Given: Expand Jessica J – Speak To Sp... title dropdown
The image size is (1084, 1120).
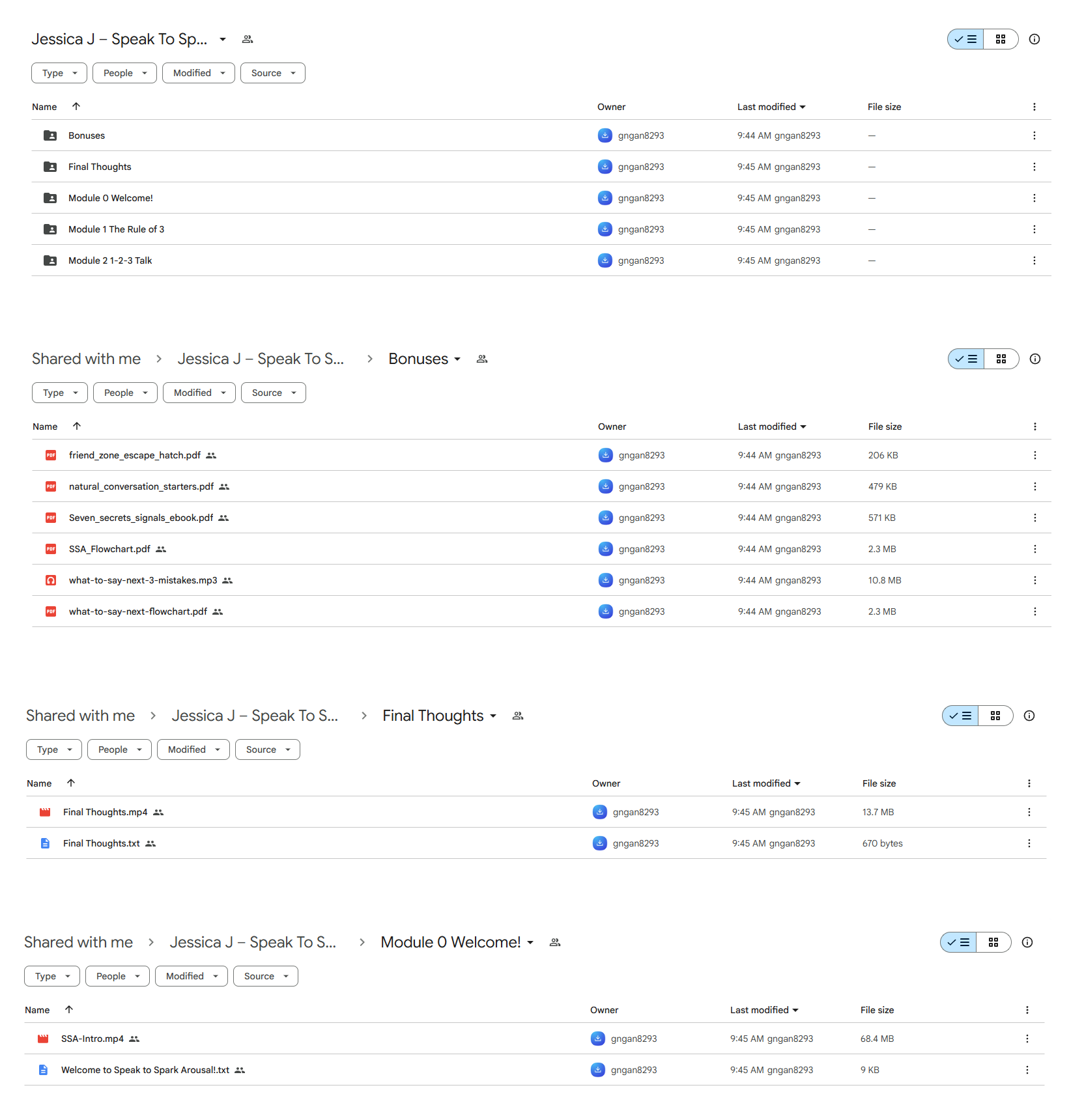Looking at the screenshot, I should click(223, 39).
